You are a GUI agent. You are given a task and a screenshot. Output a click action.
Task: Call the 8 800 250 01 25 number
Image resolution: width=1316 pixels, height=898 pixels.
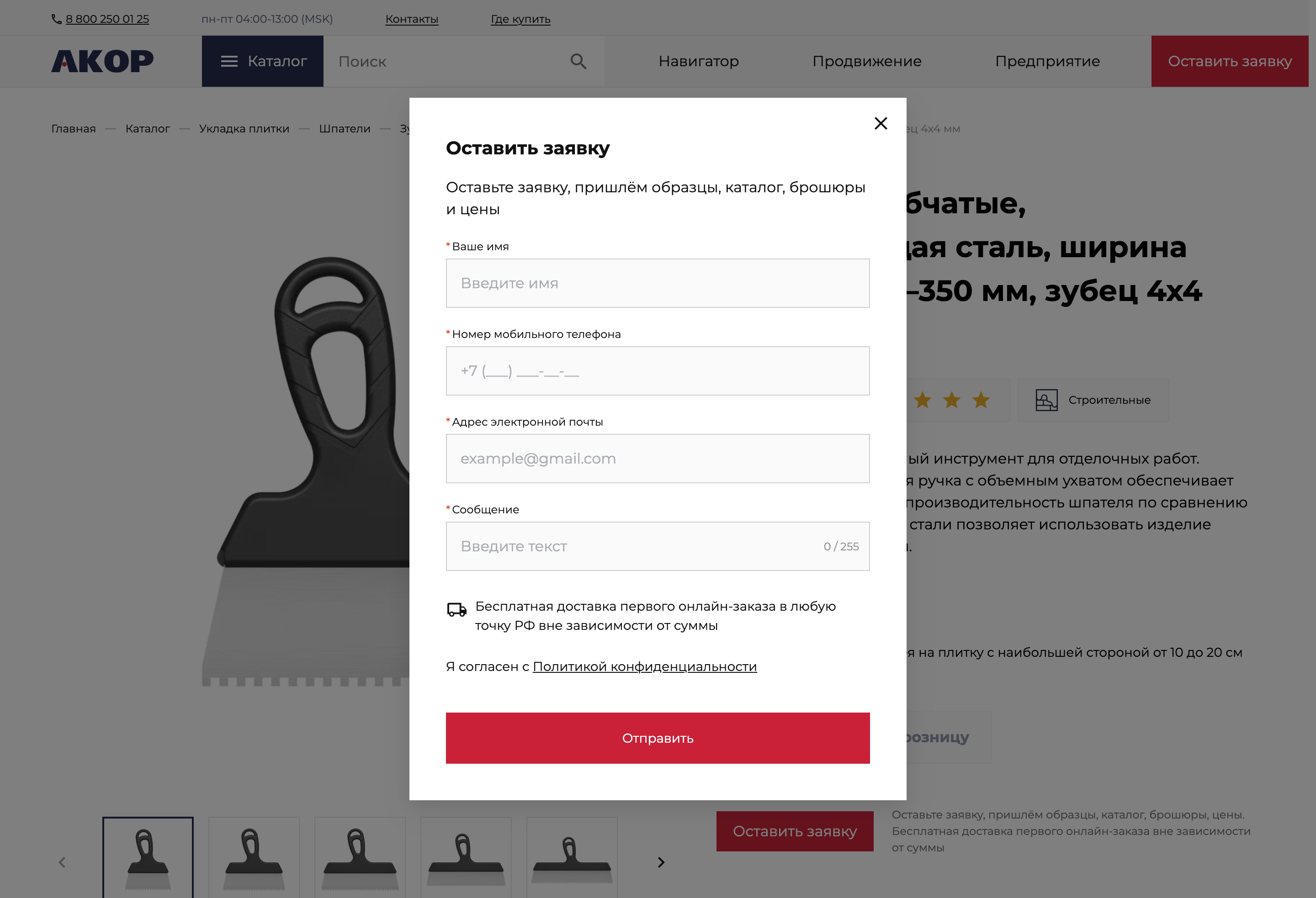(x=107, y=19)
